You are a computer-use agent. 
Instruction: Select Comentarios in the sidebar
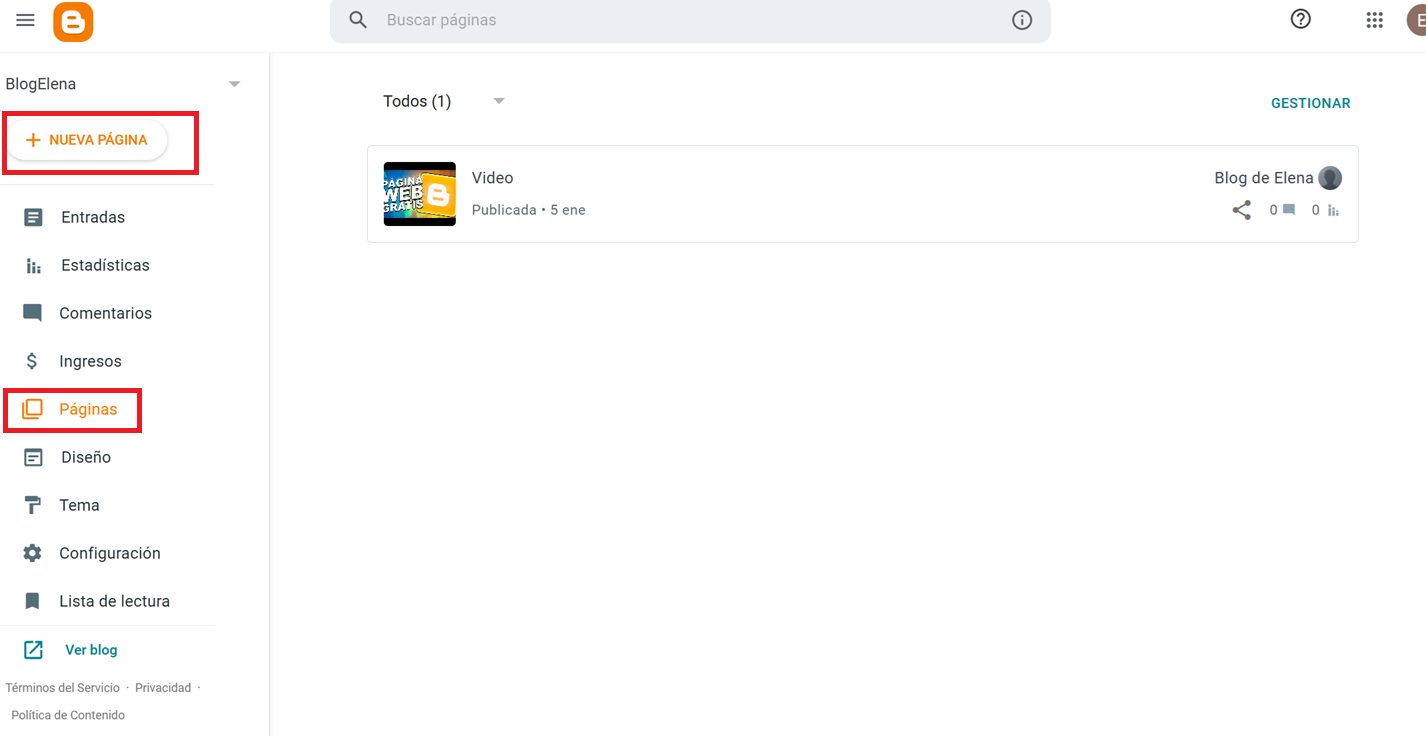pyautogui.click(x=105, y=313)
